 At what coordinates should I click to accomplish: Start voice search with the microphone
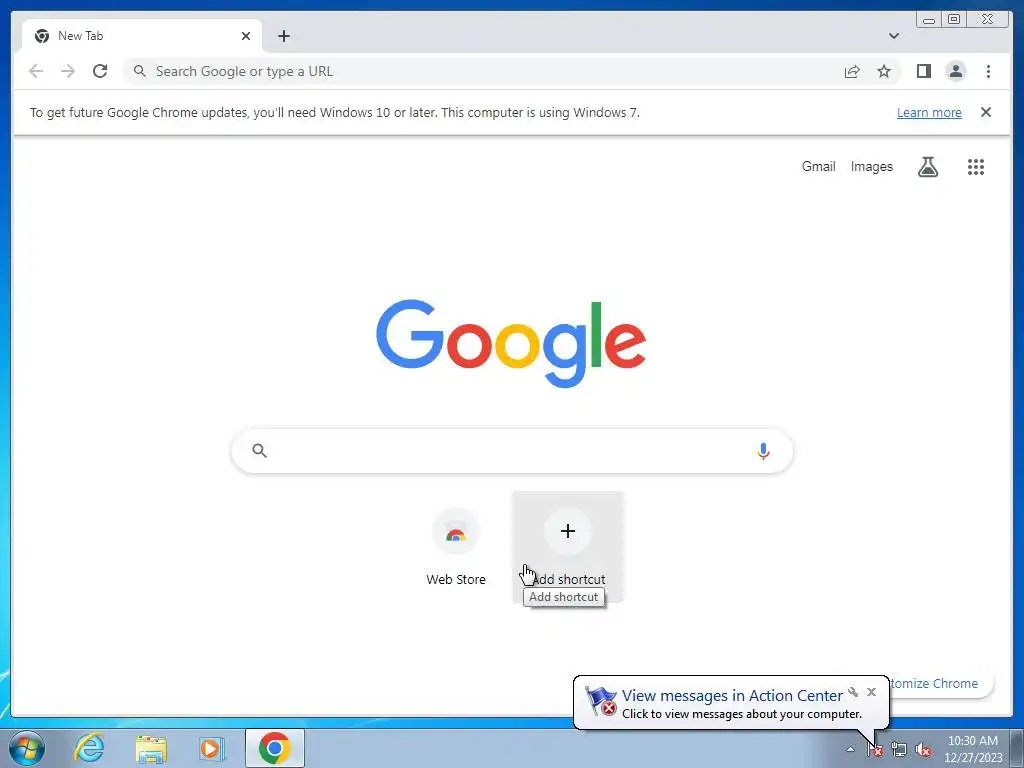763,451
